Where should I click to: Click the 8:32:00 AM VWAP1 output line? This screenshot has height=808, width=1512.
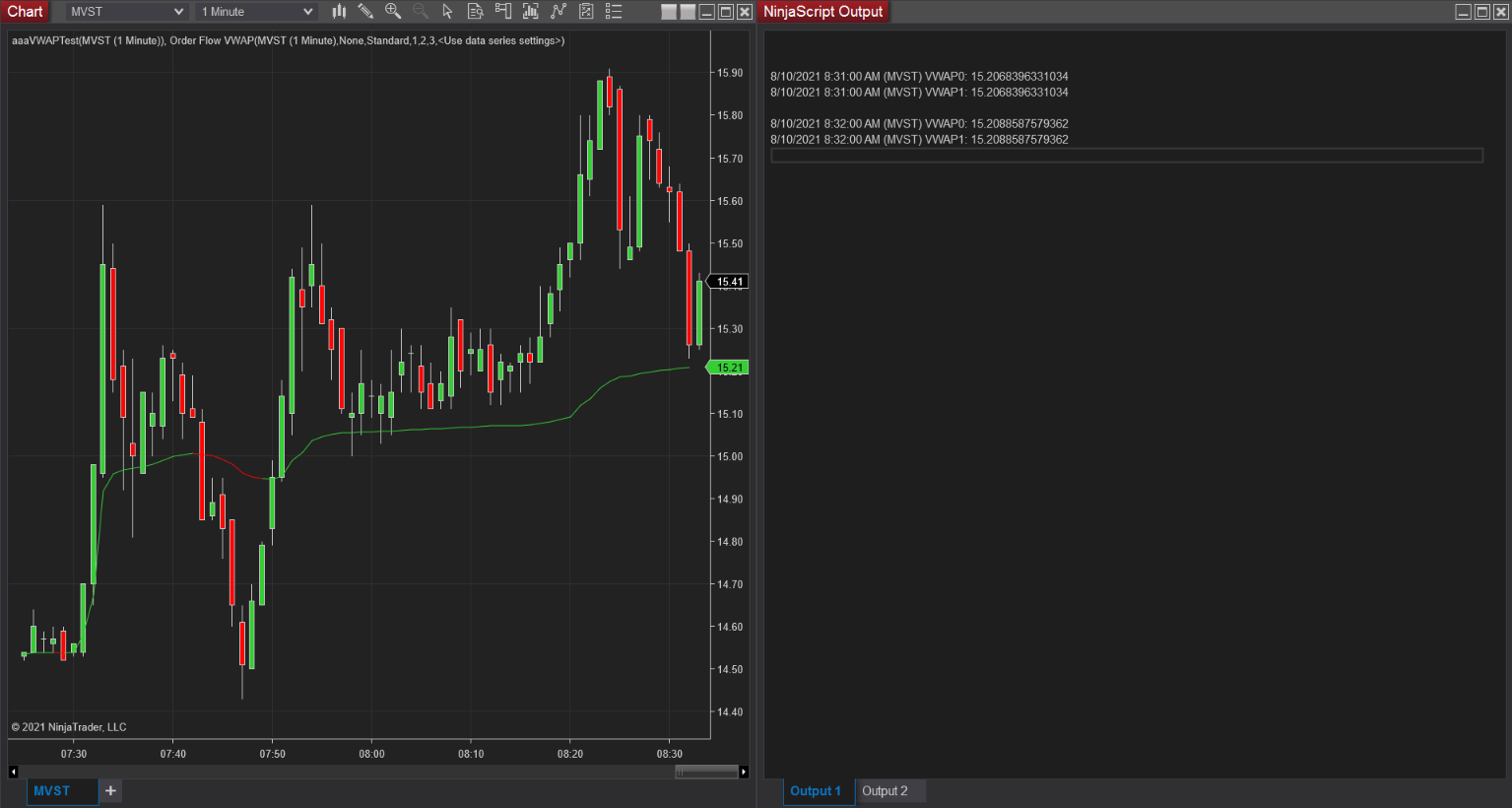[919, 139]
